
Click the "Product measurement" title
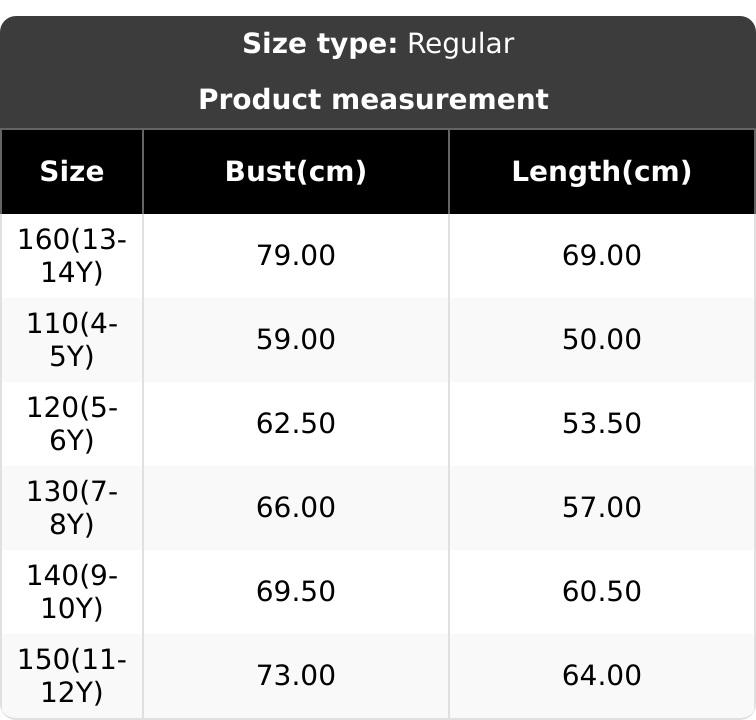pos(373,100)
